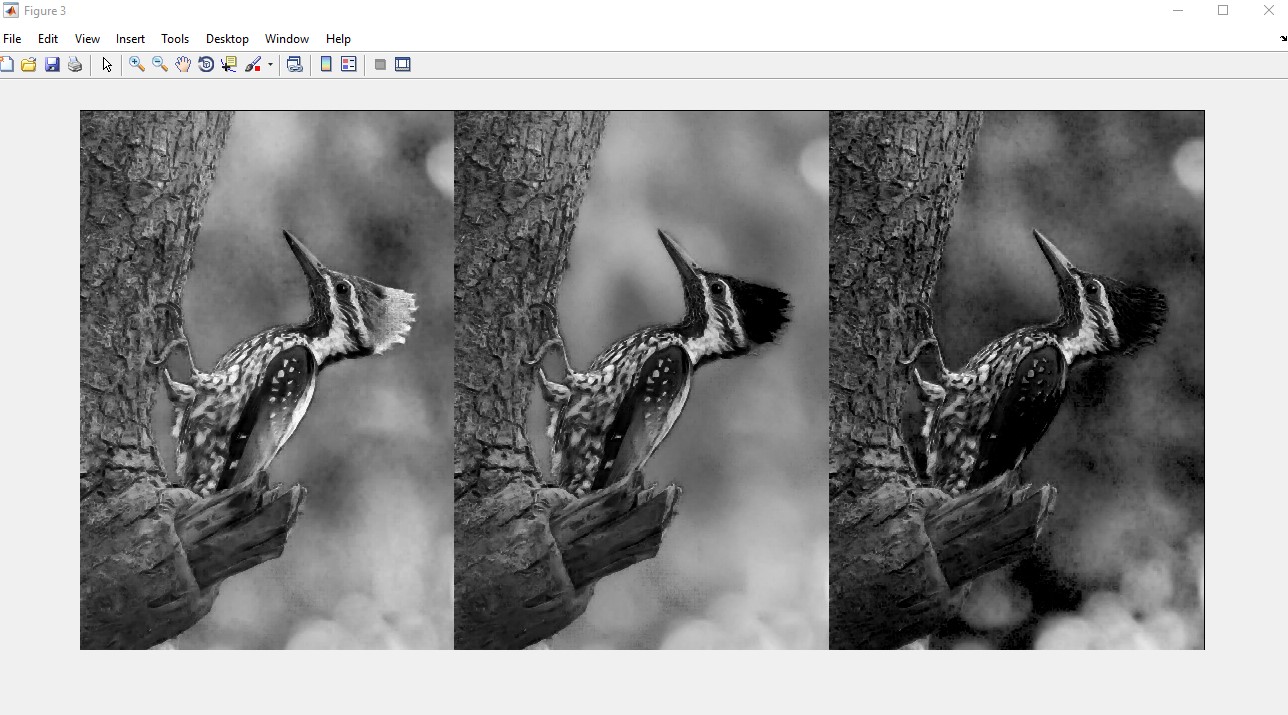Toggle the Brush/Select Data tool
Viewport: 1288px width, 715px height.
[x=253, y=64]
